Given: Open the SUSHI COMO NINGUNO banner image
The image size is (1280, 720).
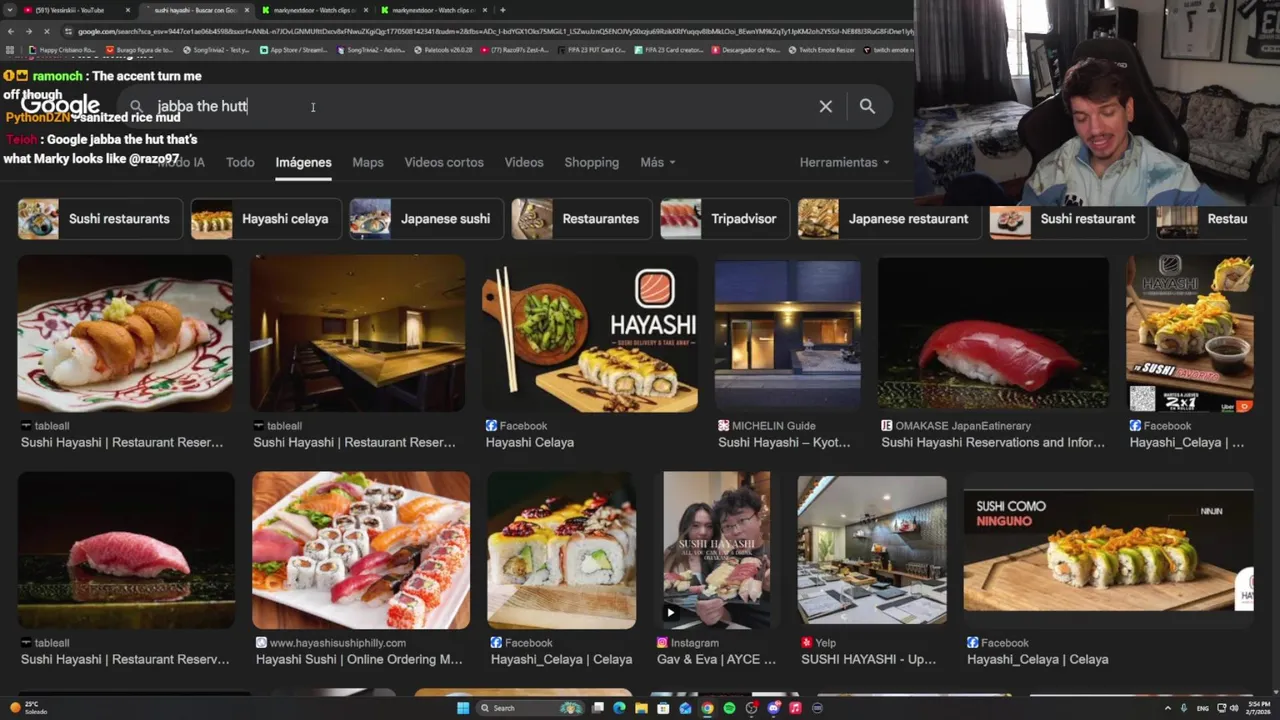Looking at the screenshot, I should tap(1108, 551).
